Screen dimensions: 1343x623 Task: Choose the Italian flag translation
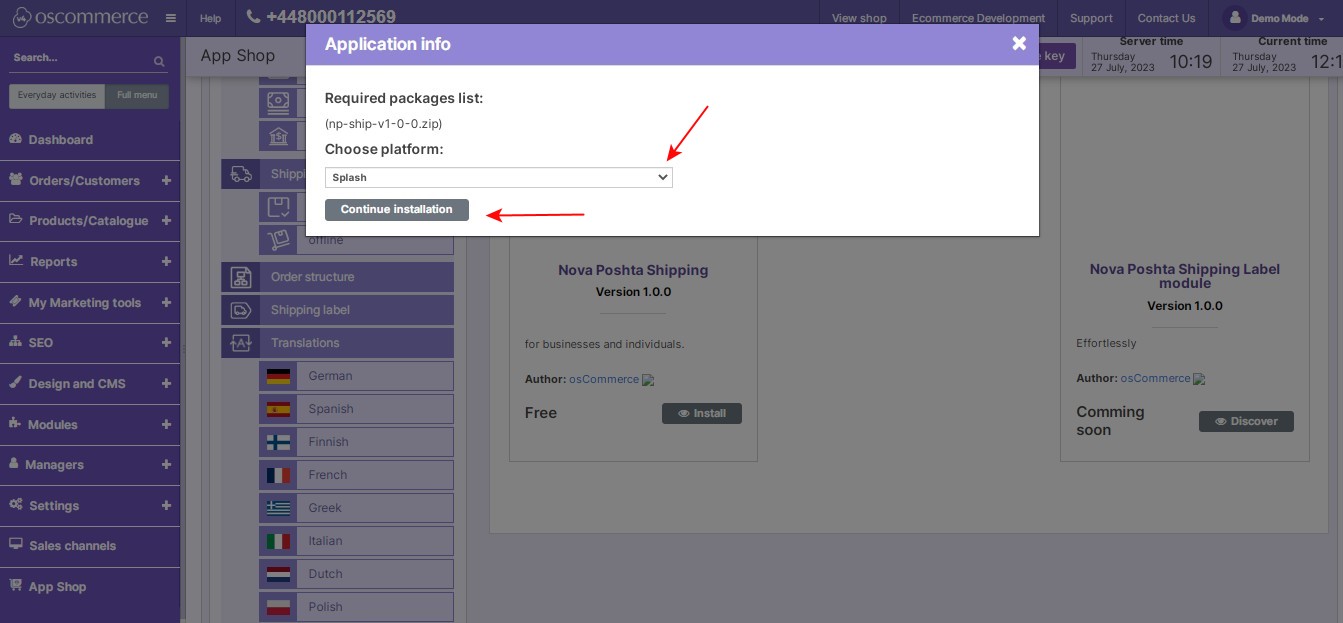pos(356,541)
